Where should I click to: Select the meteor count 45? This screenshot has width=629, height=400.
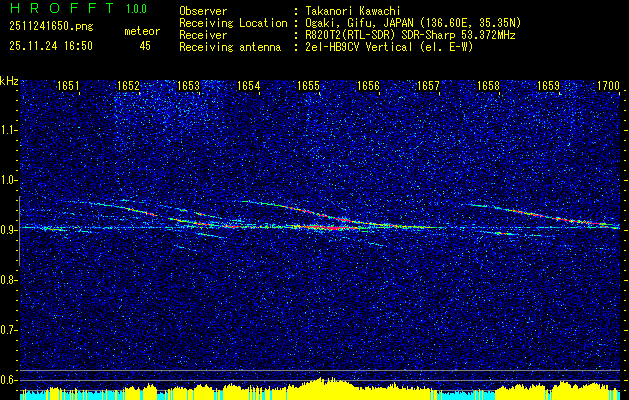(x=145, y=46)
